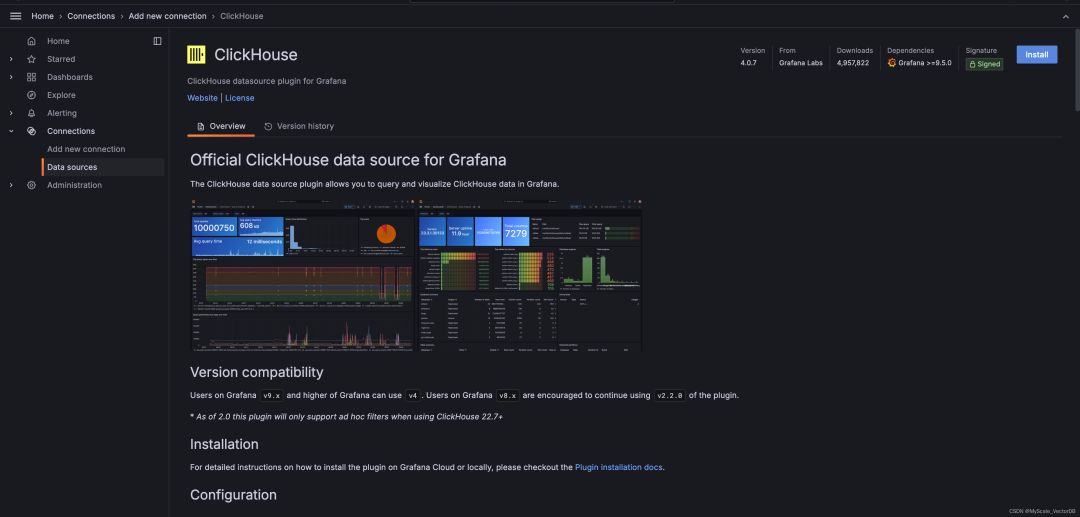Click the Starred star icon

32,59
